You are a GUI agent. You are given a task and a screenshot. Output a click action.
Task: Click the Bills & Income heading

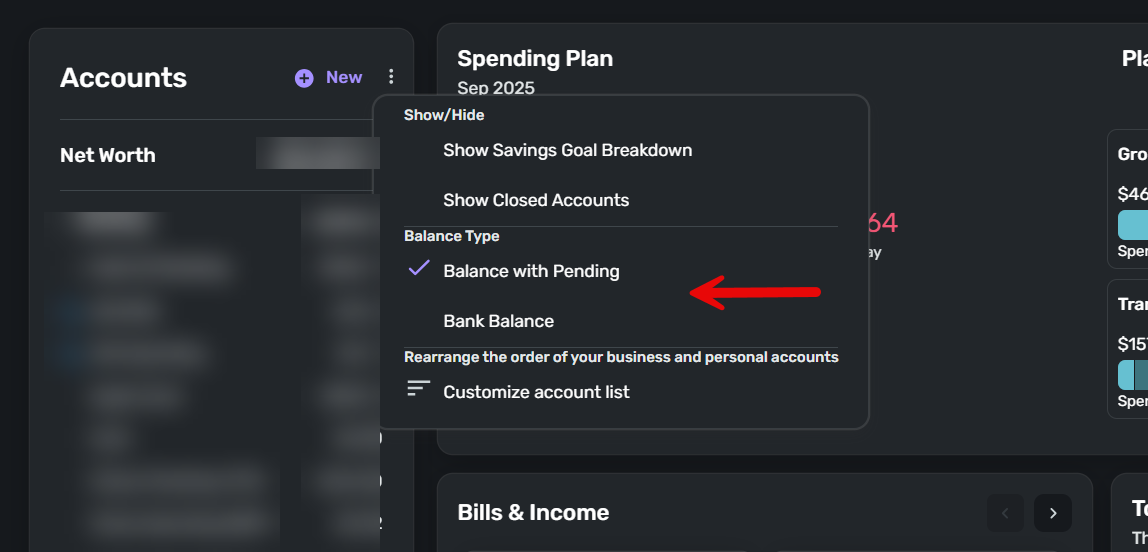tap(533, 513)
